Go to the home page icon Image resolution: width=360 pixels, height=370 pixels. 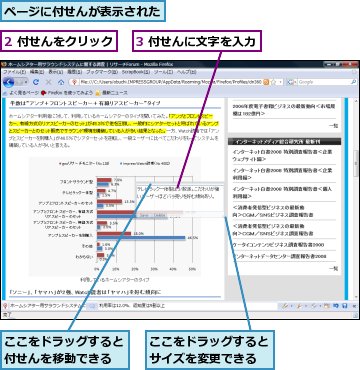(x=61, y=82)
